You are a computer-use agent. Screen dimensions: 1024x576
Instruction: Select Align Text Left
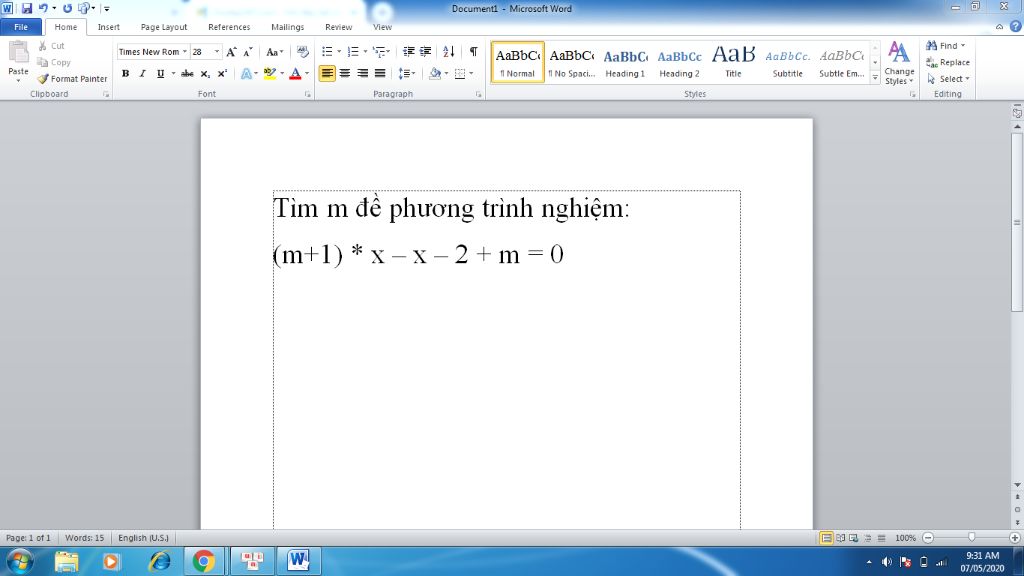click(327, 74)
